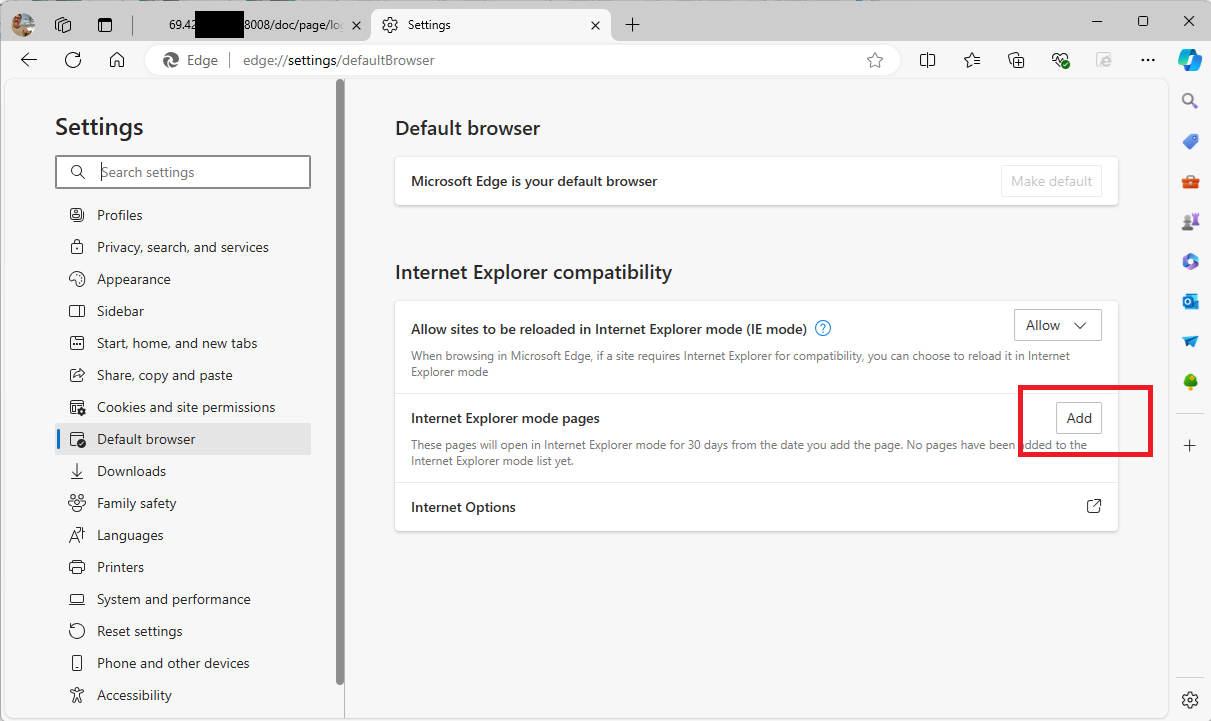Customize sidebar with the plus icon
Viewport: 1211px width, 721px height.
[1190, 445]
